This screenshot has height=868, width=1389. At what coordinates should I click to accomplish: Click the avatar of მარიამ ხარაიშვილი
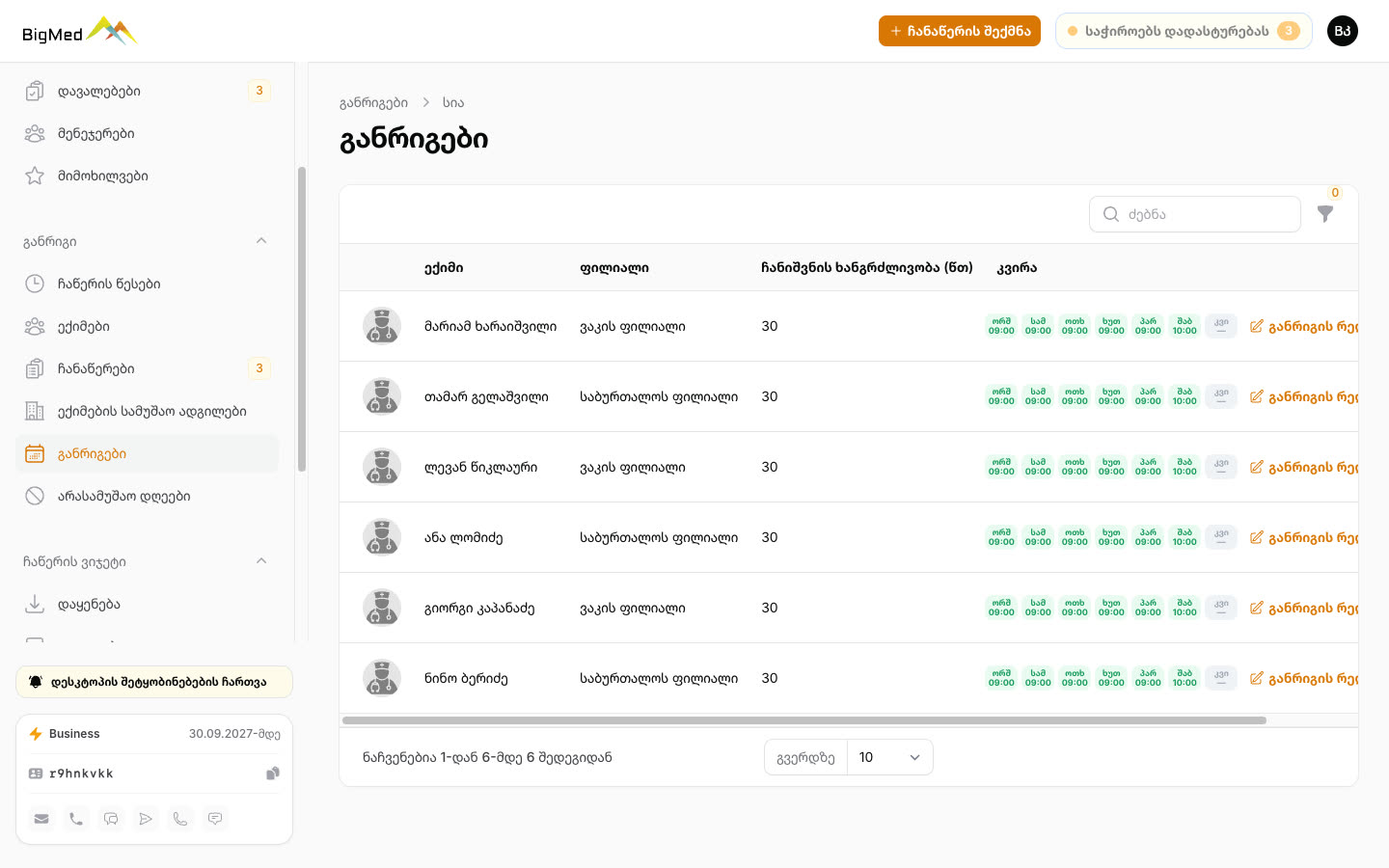(382, 326)
